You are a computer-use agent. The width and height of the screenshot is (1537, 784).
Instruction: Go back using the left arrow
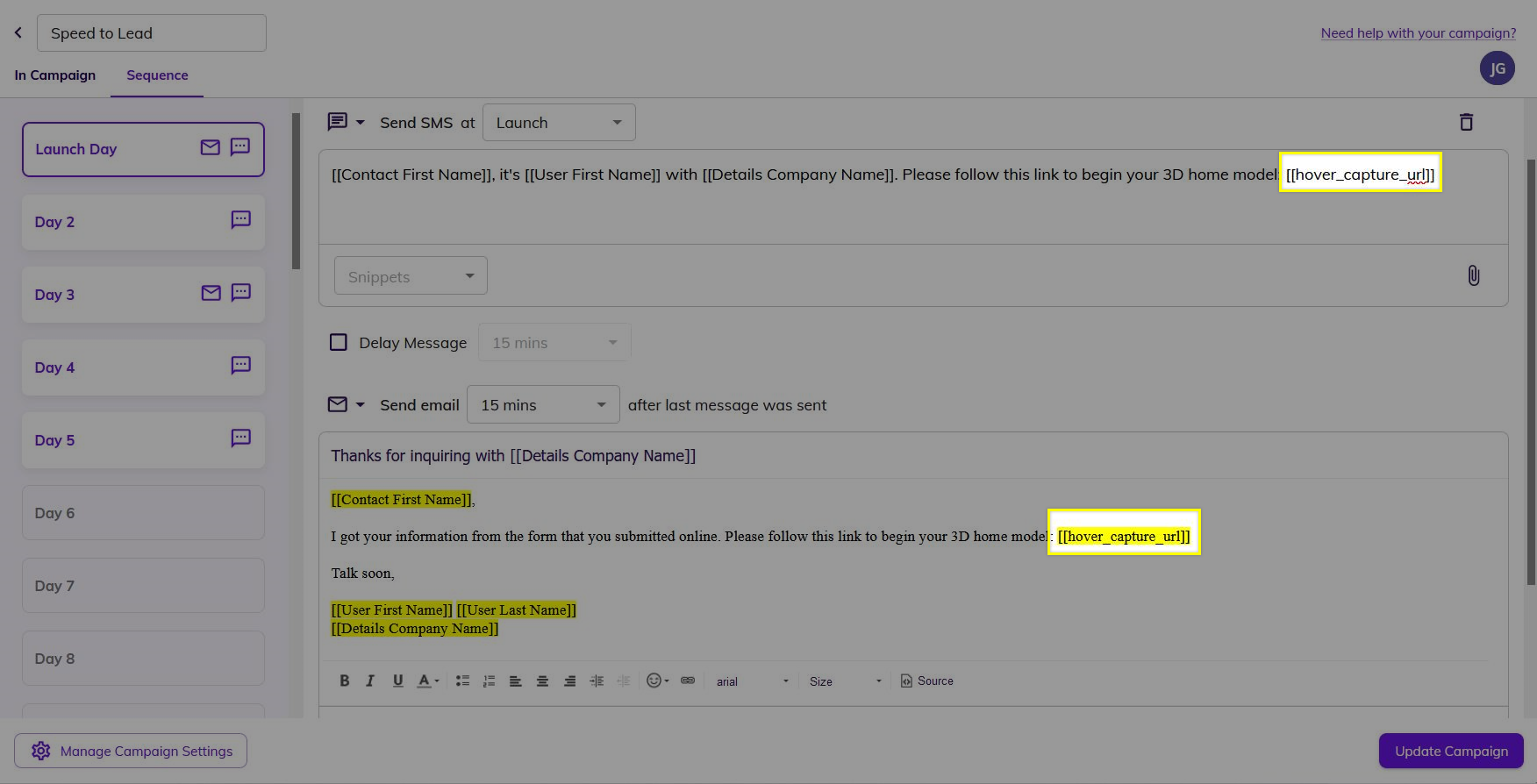click(18, 32)
